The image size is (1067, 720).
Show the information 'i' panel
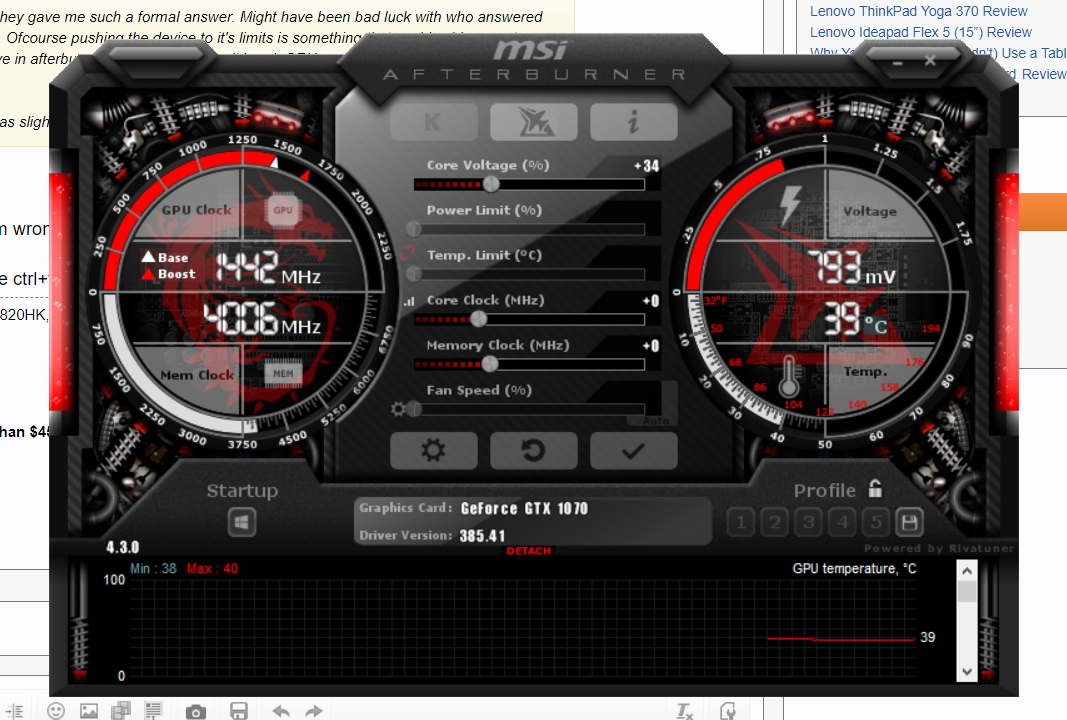coord(634,122)
